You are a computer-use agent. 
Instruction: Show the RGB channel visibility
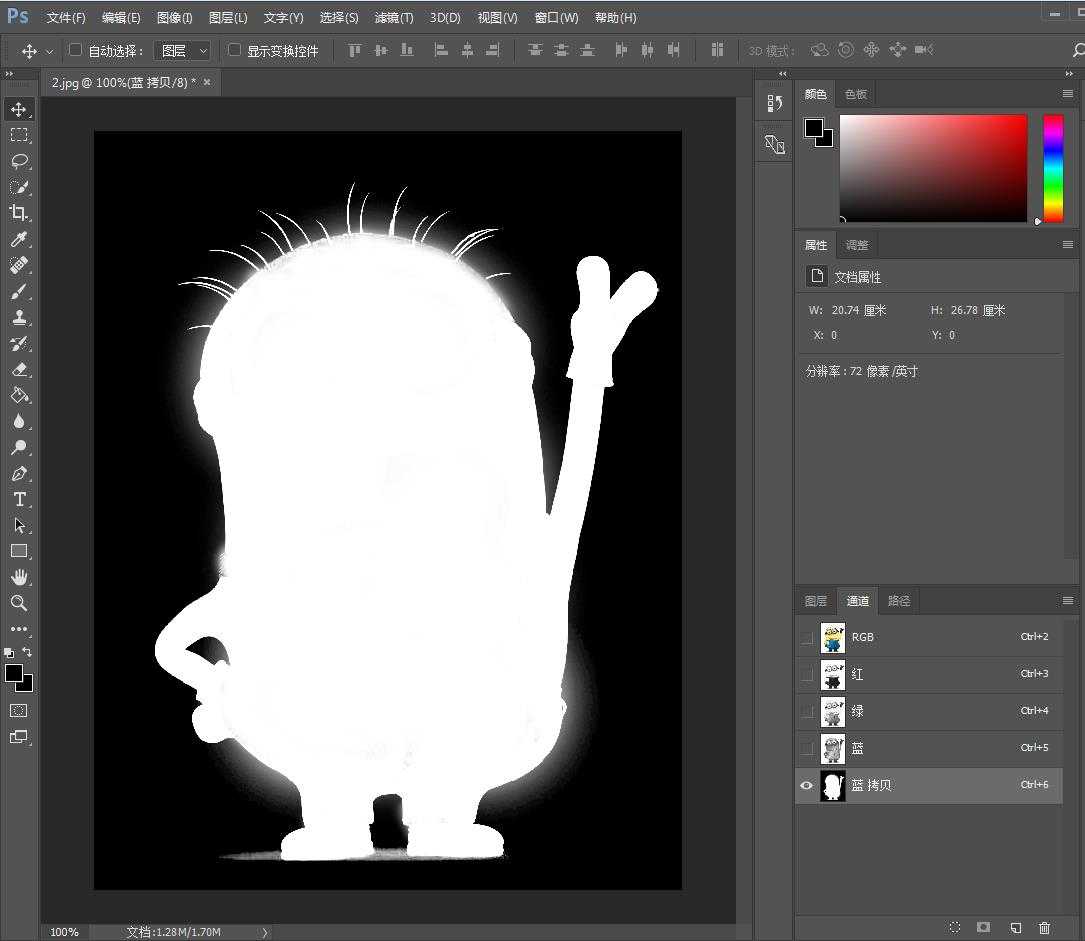point(806,638)
